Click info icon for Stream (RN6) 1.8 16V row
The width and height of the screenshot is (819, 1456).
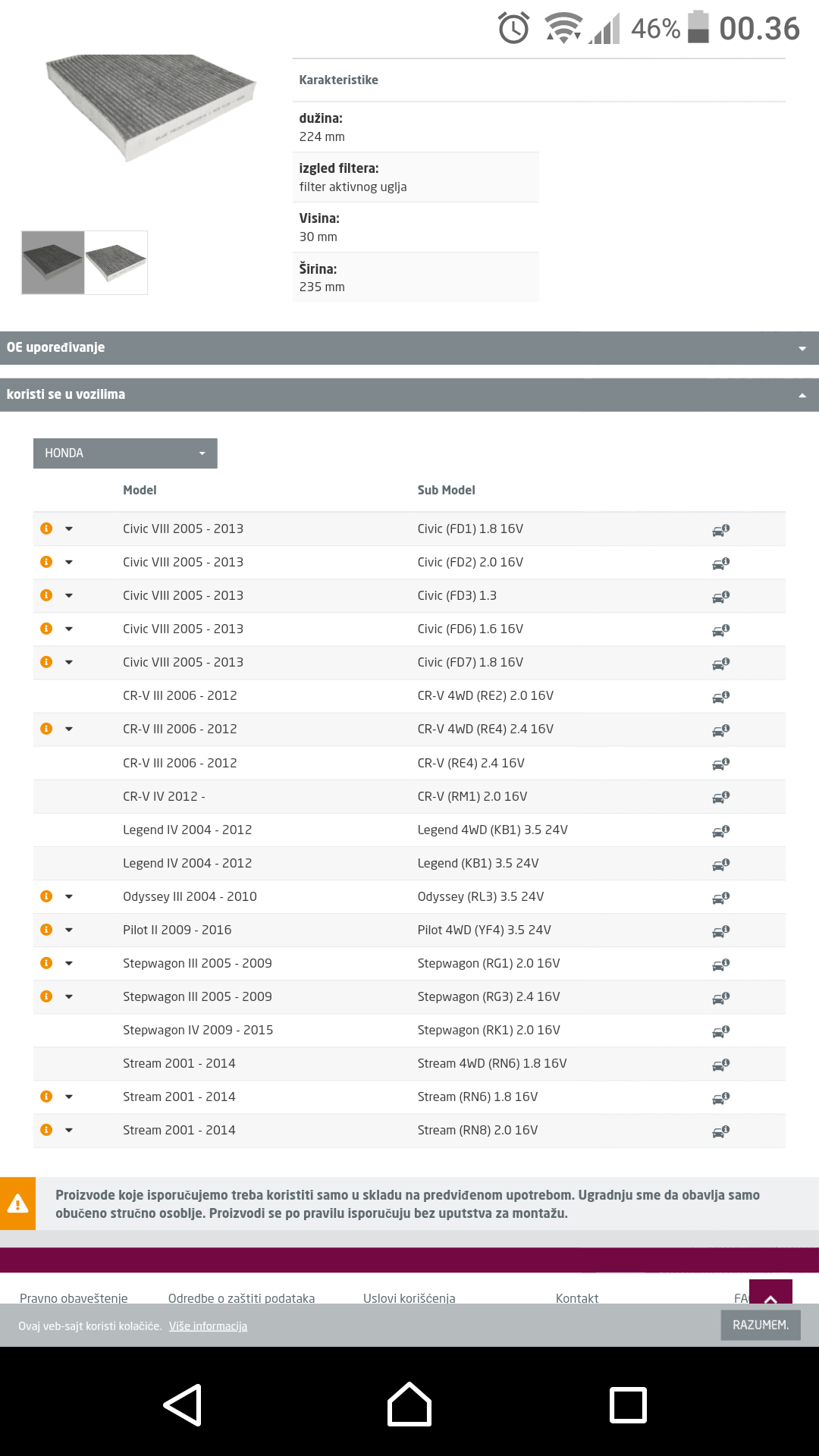pos(46,1097)
